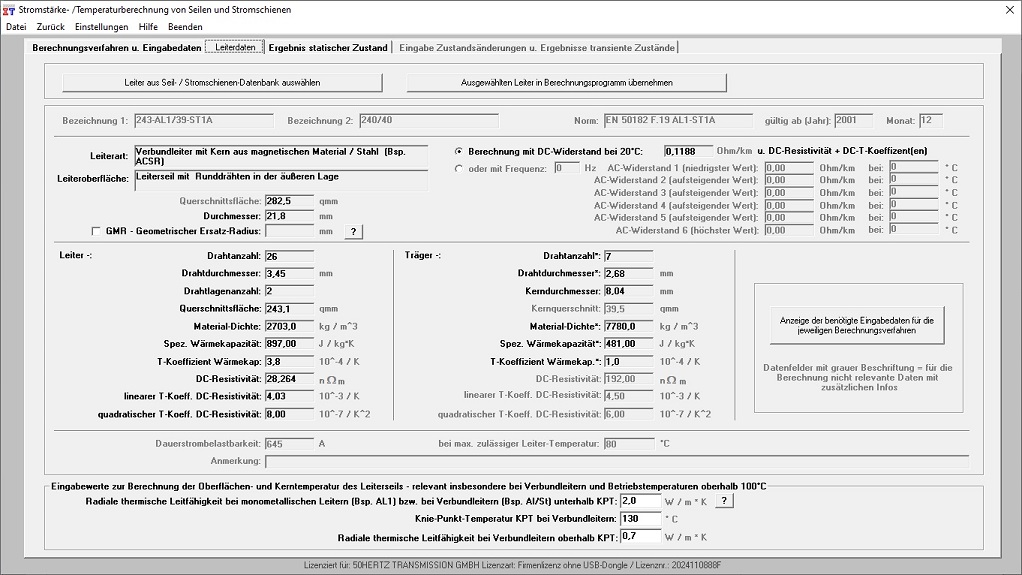Click the Knie-Punkt-Temperatur KPT input field
This screenshot has height=575, width=1022.
pos(640,519)
